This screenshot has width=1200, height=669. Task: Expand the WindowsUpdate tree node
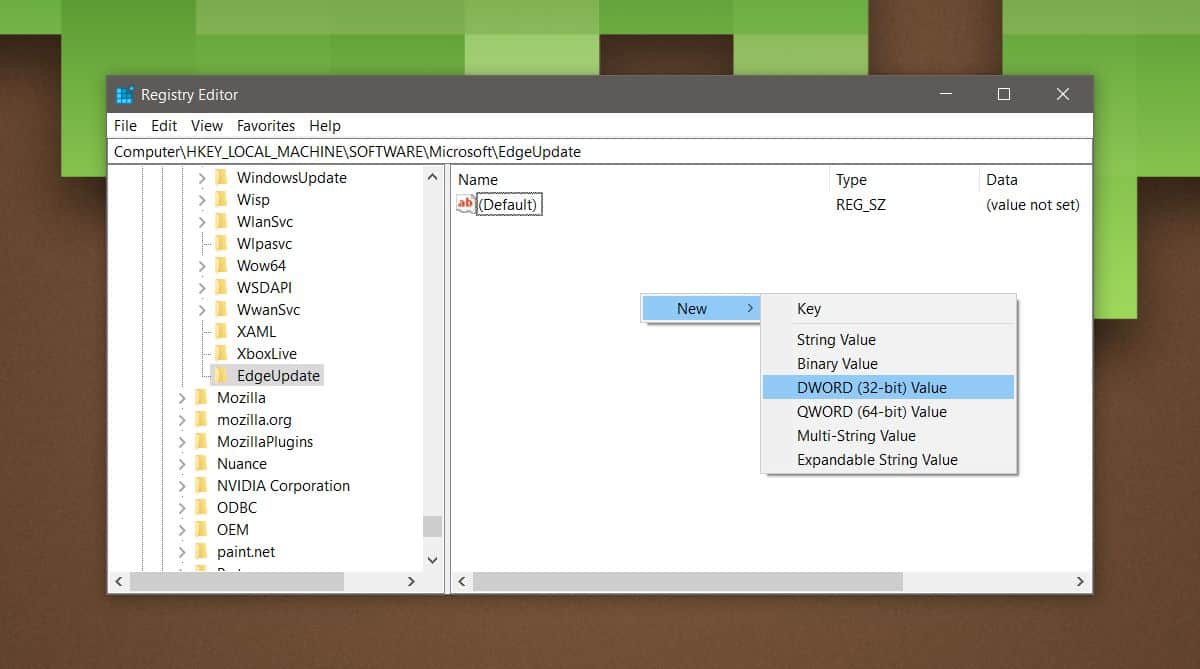[201, 178]
